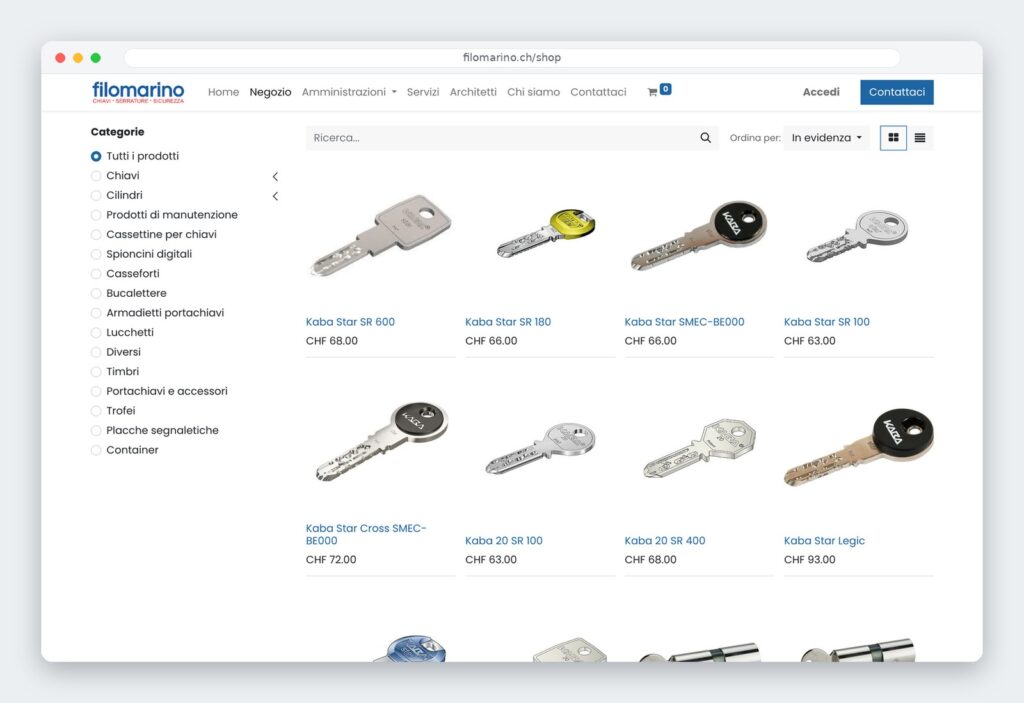Click the Ordina per label
1024x703 pixels.
pos(755,138)
